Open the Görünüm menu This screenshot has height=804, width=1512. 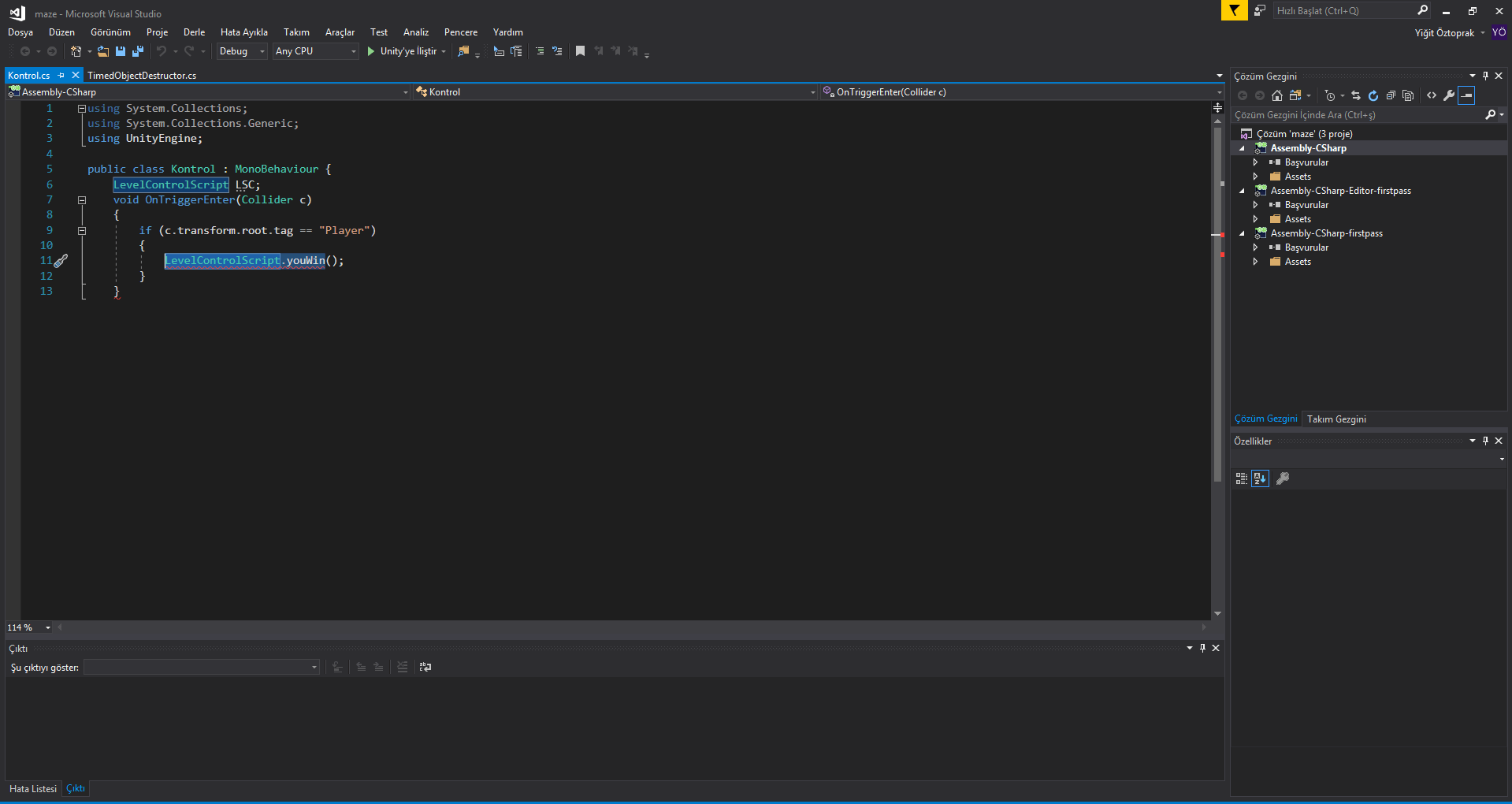click(x=110, y=32)
